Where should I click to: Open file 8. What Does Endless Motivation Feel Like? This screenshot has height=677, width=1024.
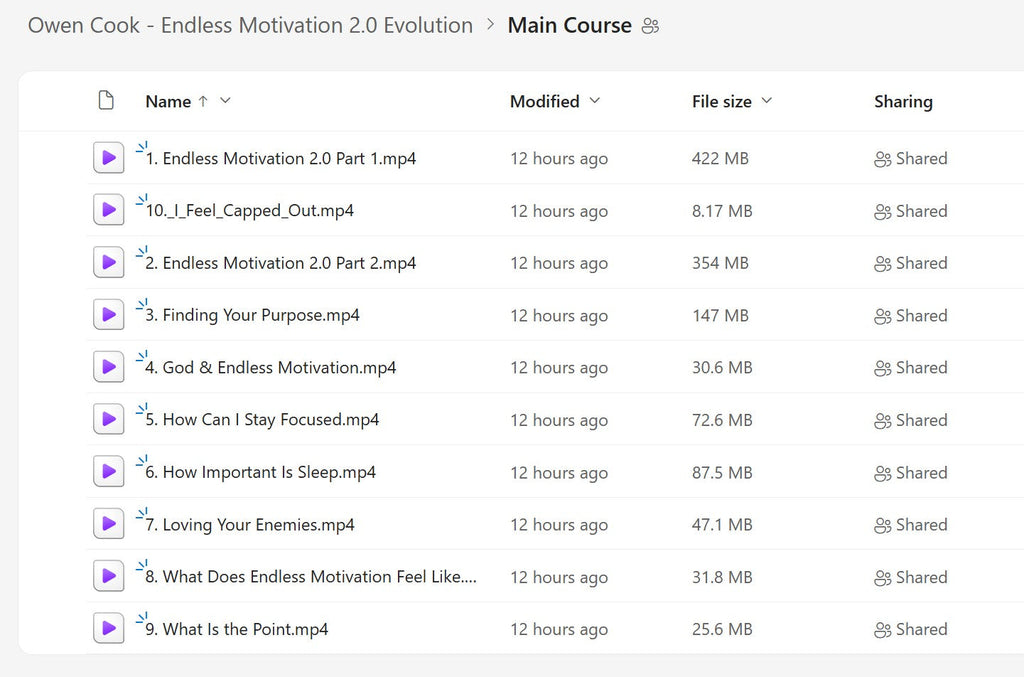pos(311,576)
